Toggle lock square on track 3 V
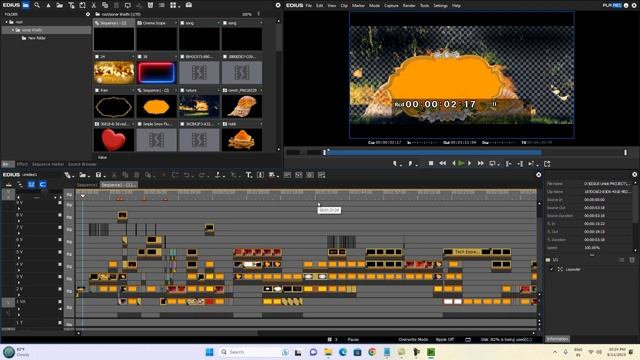640x360 pixels. (x=60, y=277)
